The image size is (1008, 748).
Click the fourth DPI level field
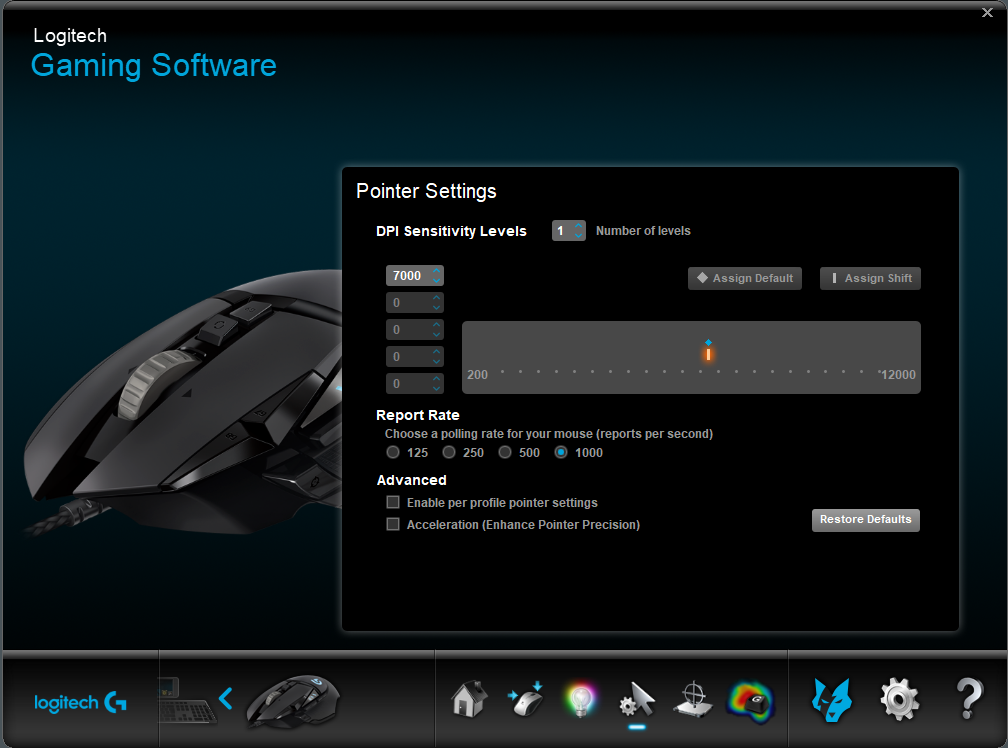tap(415, 357)
